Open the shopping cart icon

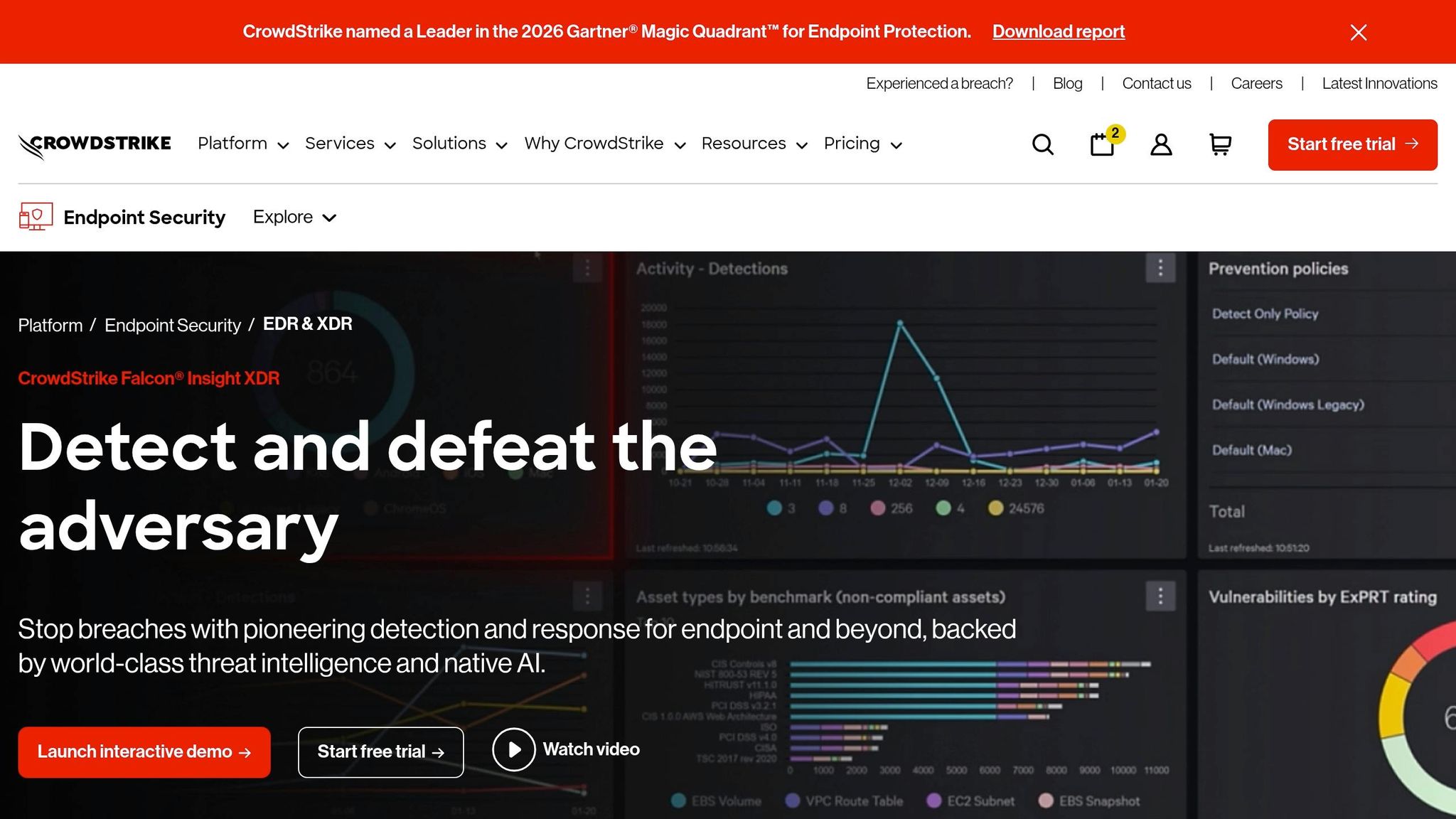click(x=1220, y=144)
